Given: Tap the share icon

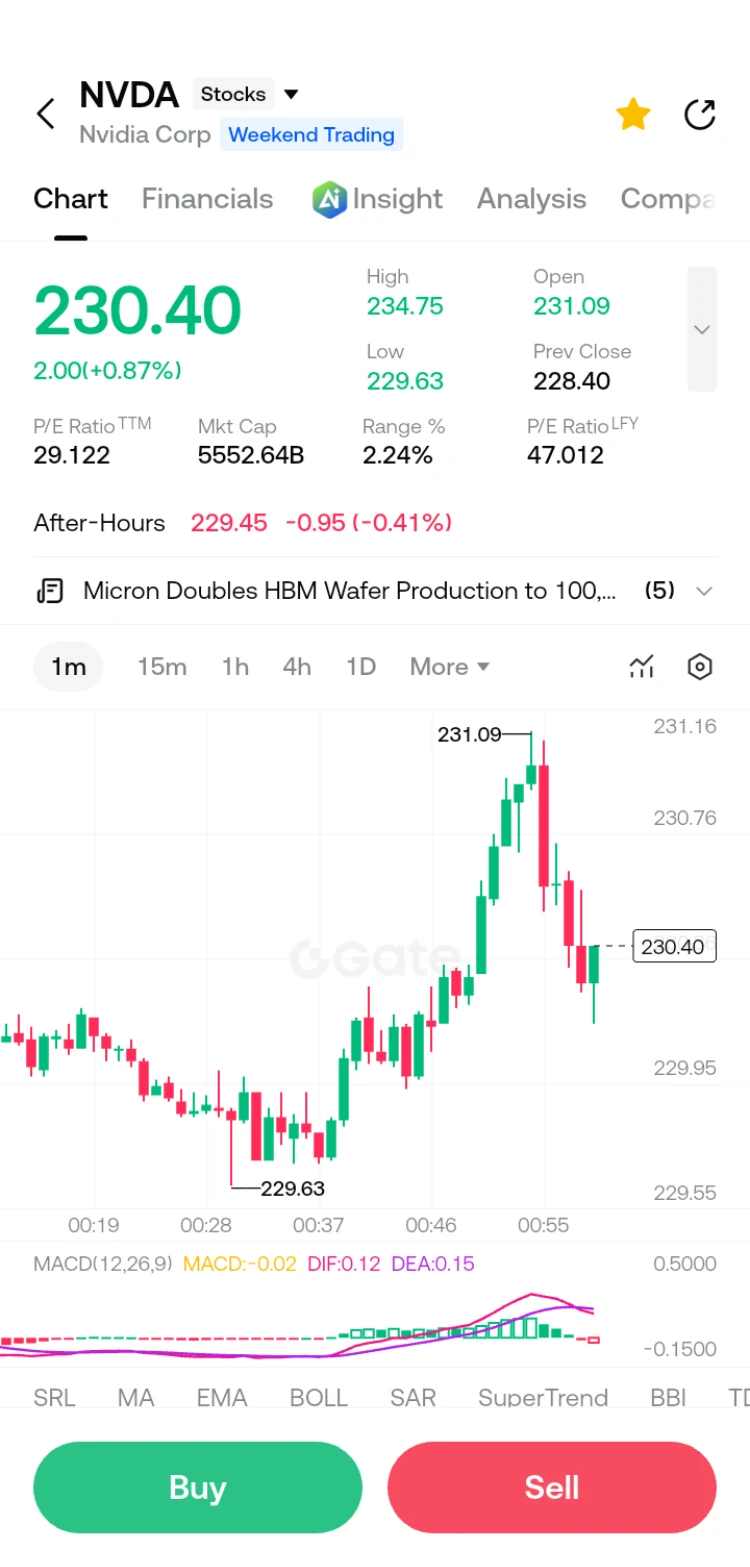Looking at the screenshot, I should tap(700, 114).
